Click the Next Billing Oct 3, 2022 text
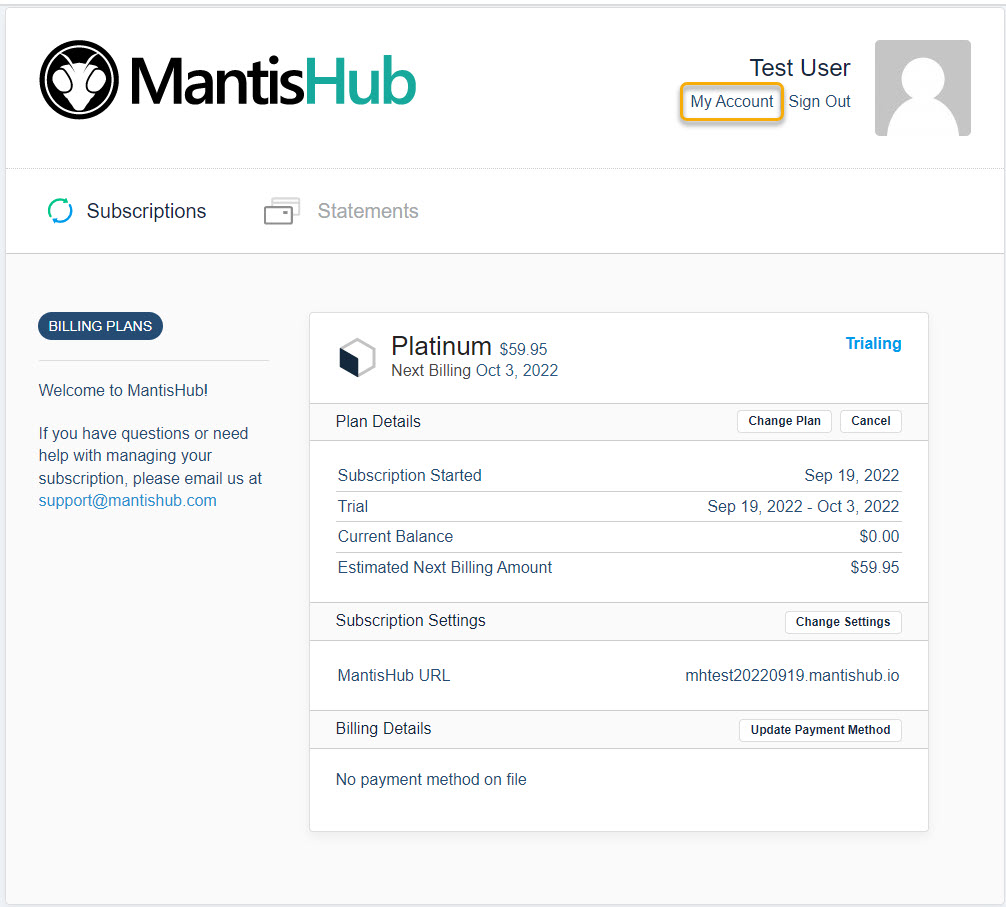Image resolution: width=1006 pixels, height=907 pixels. pos(475,370)
